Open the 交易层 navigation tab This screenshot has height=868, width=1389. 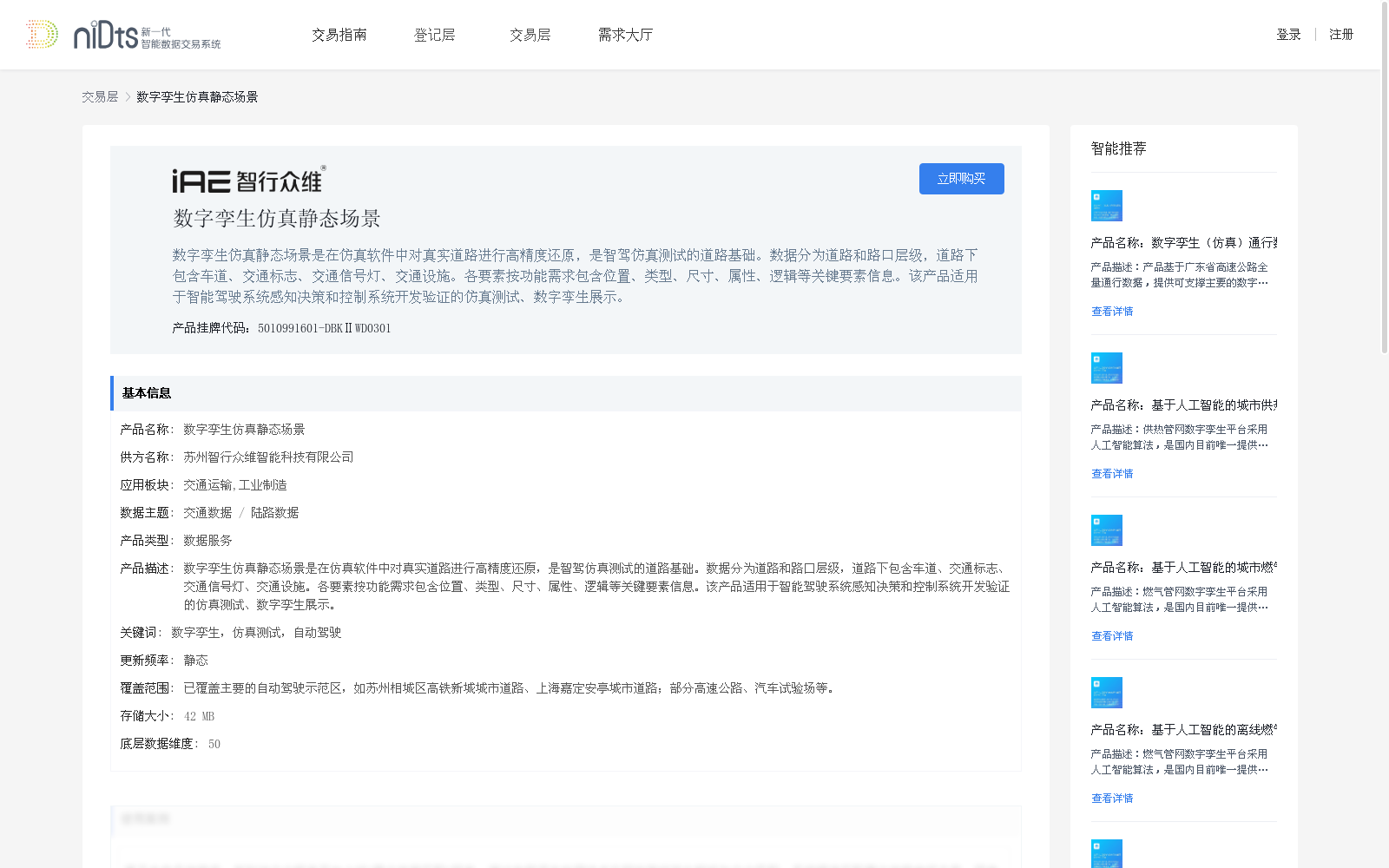point(530,35)
